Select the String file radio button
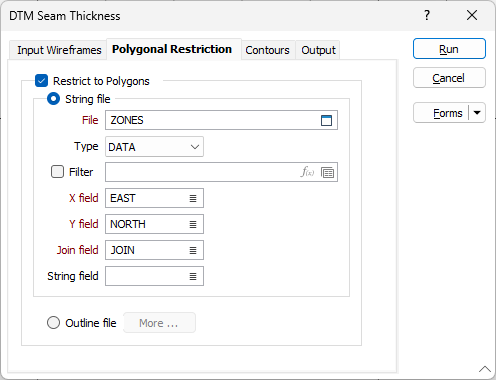 [x=53, y=99]
